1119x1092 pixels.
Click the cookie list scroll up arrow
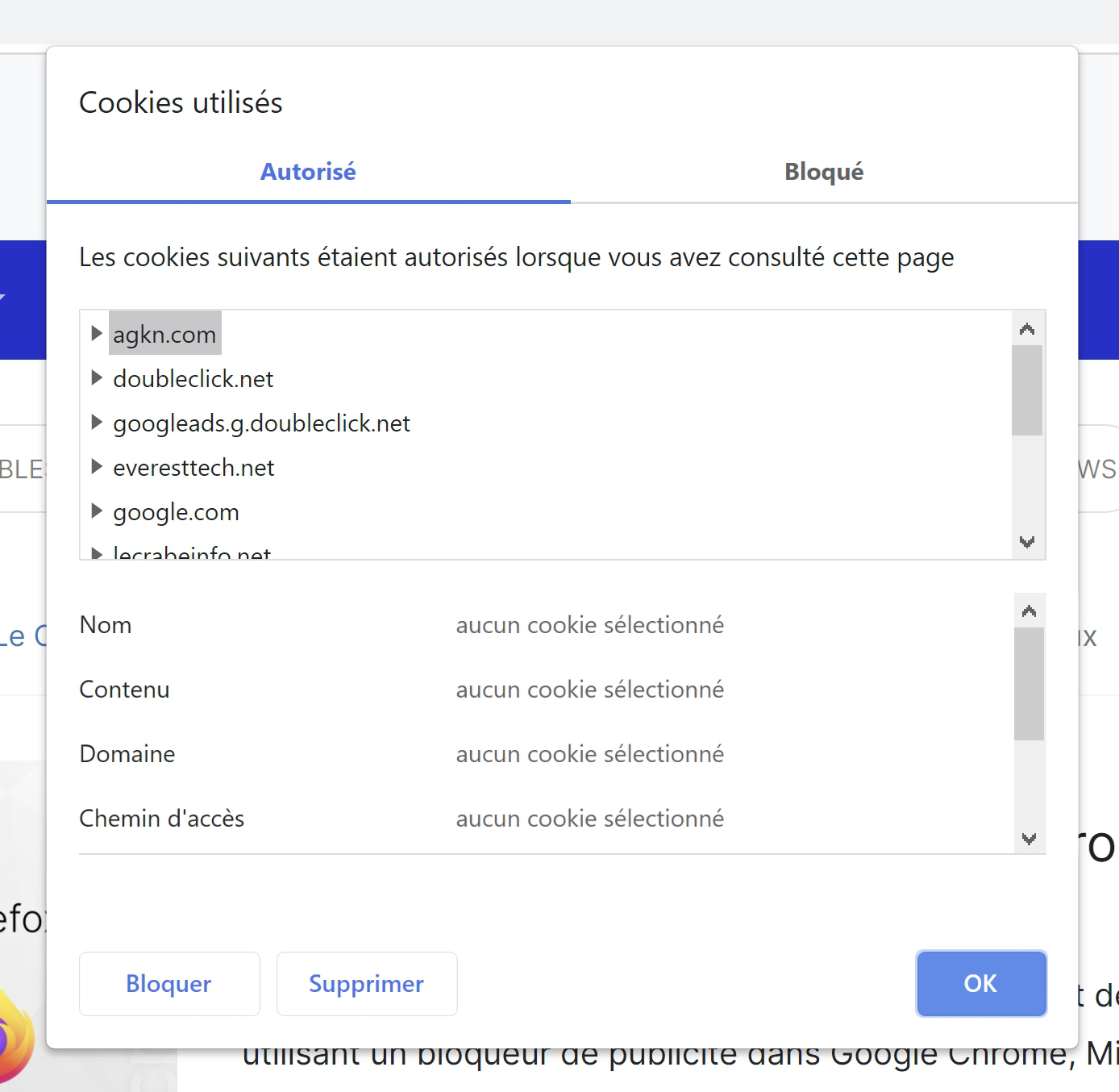click(x=1027, y=329)
